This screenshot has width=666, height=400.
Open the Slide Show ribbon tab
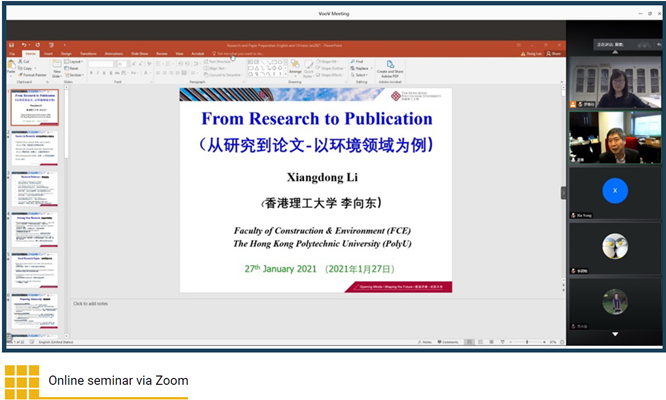point(138,53)
